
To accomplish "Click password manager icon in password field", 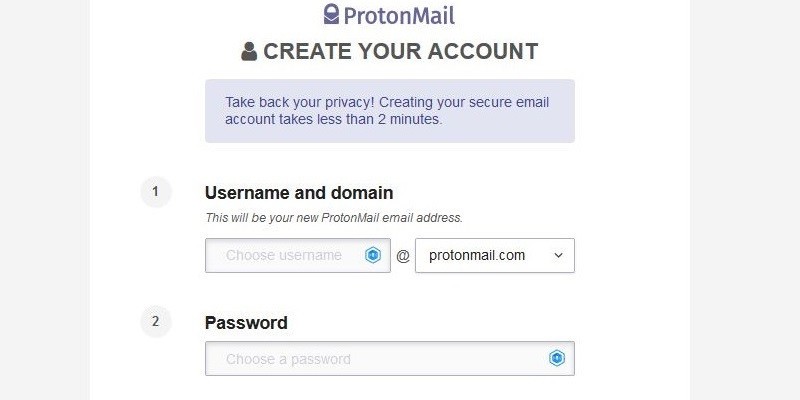I will tap(557, 359).
